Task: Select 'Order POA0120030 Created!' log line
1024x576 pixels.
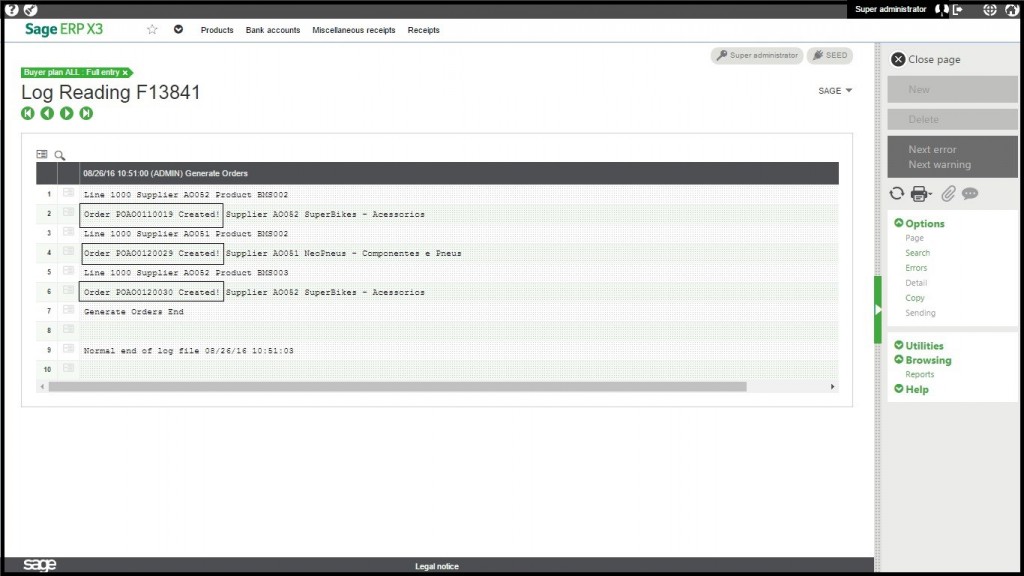Action: pyautogui.click(x=152, y=293)
